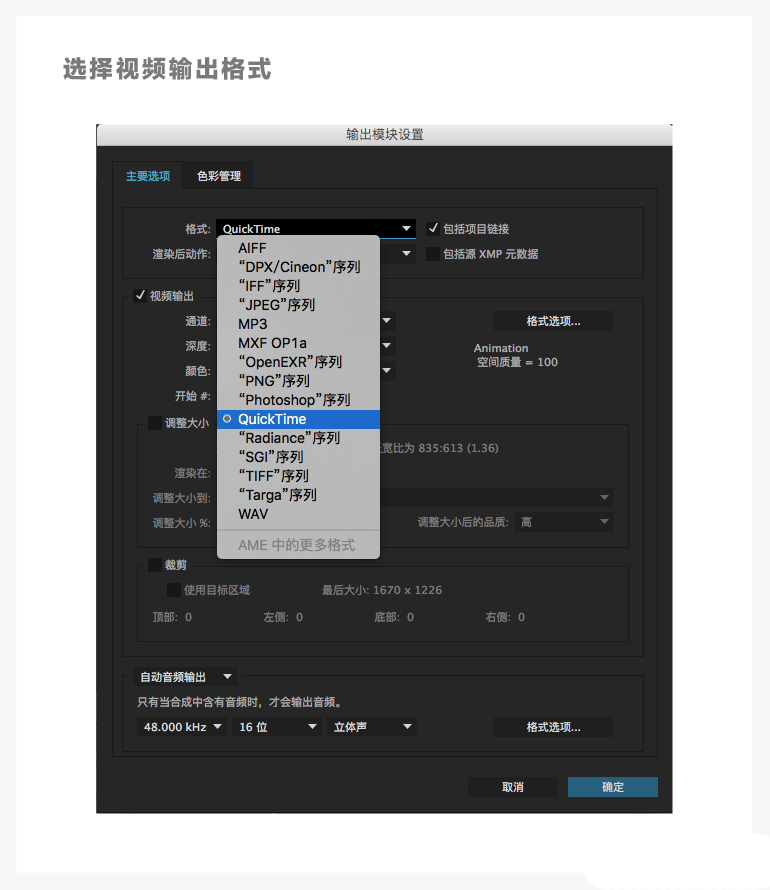Open the 自动音频输出 dropdown
The image size is (770, 890).
tap(184, 677)
